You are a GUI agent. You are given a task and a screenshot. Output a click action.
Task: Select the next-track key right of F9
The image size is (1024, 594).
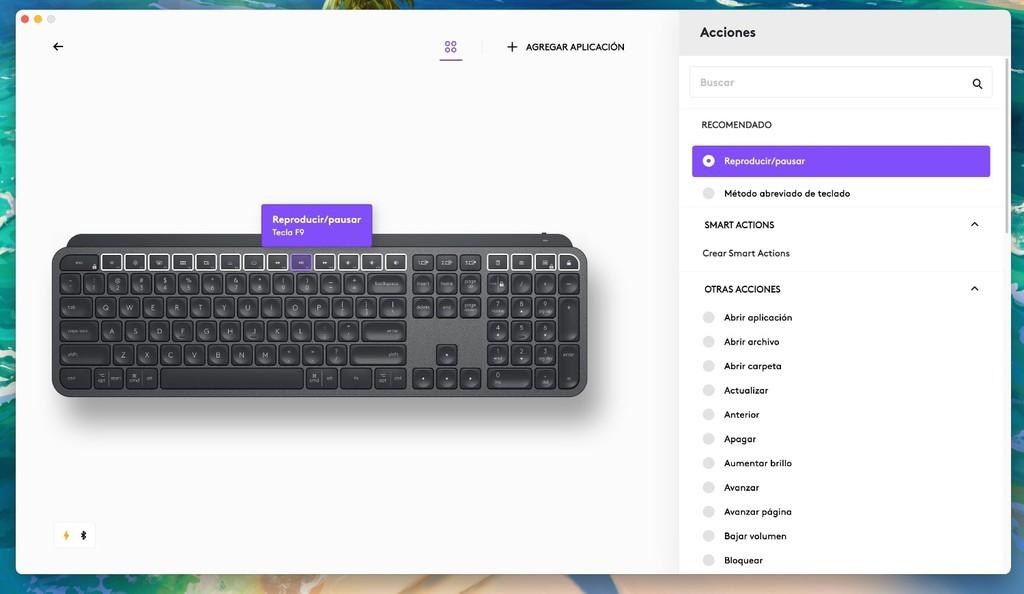(325, 262)
